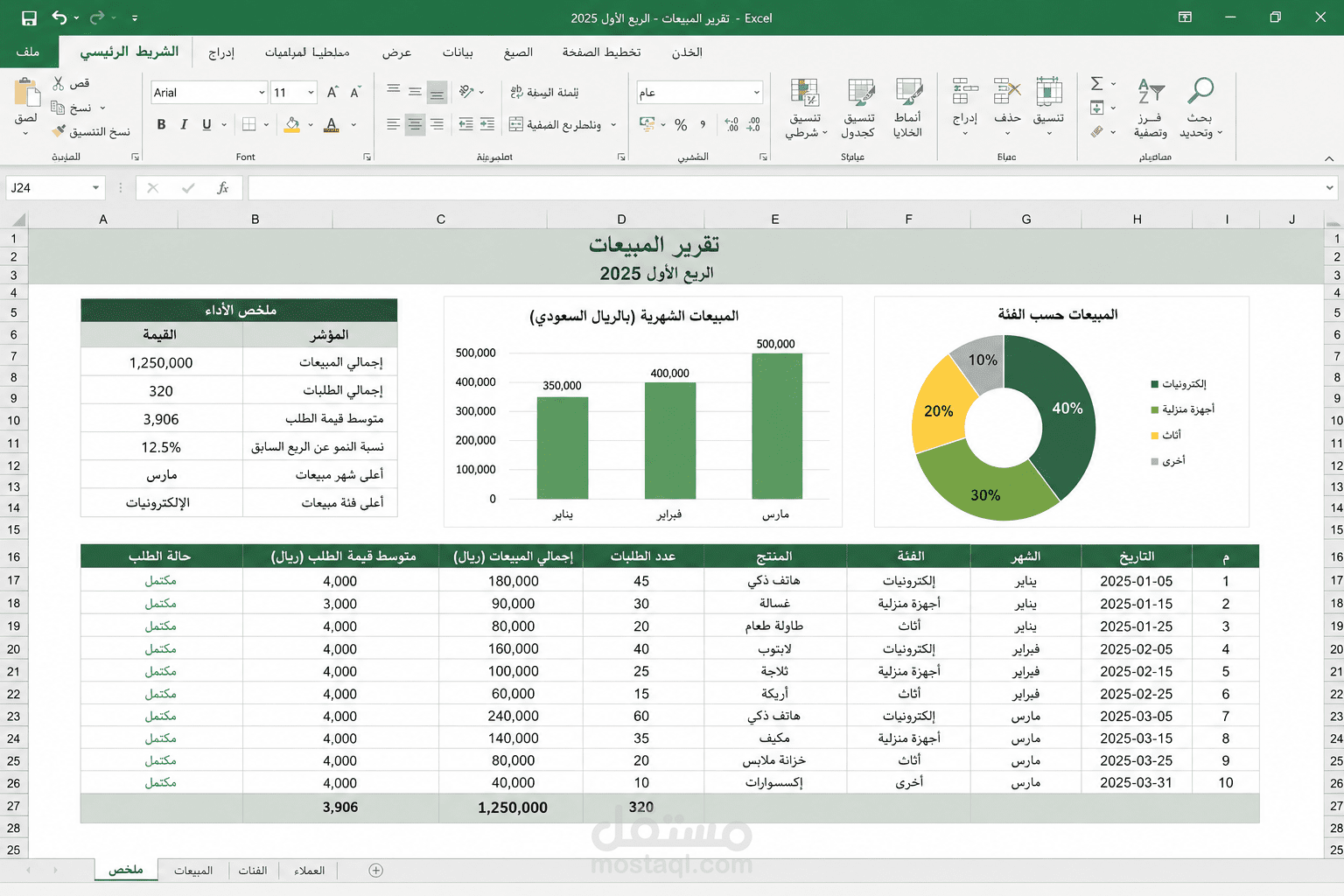
Task: Expand the formula bar chevron
Action: coord(1329,188)
